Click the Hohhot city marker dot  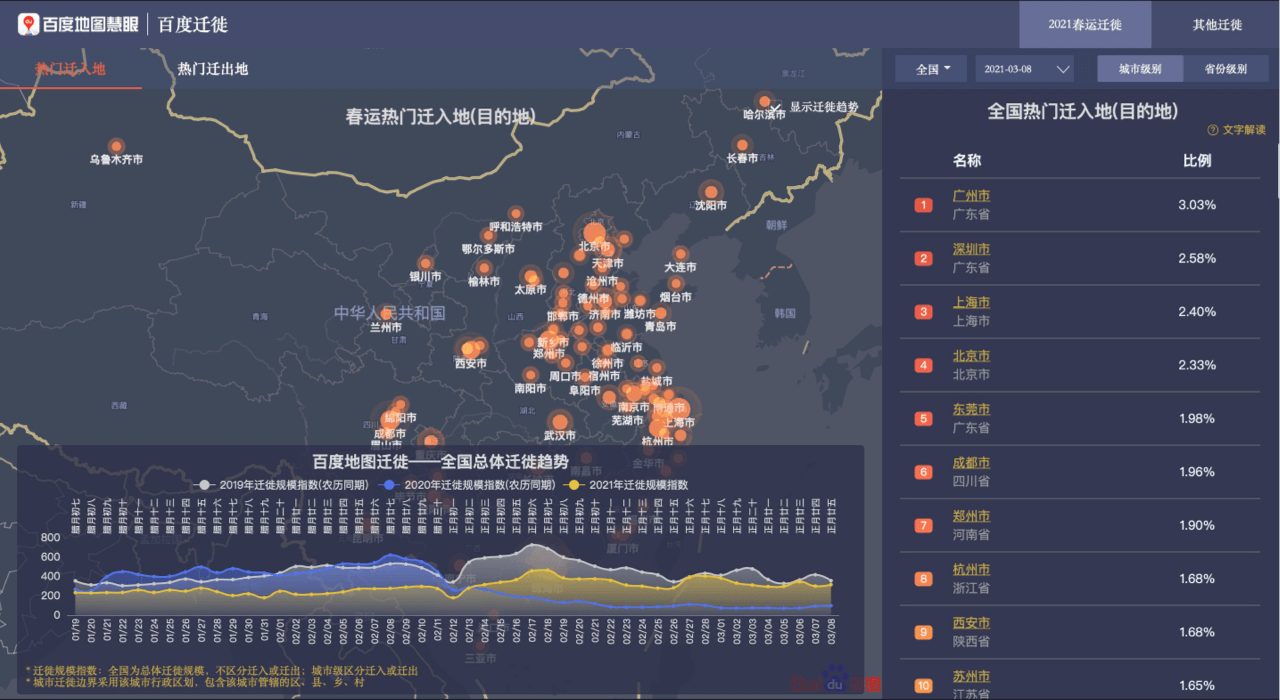516,213
